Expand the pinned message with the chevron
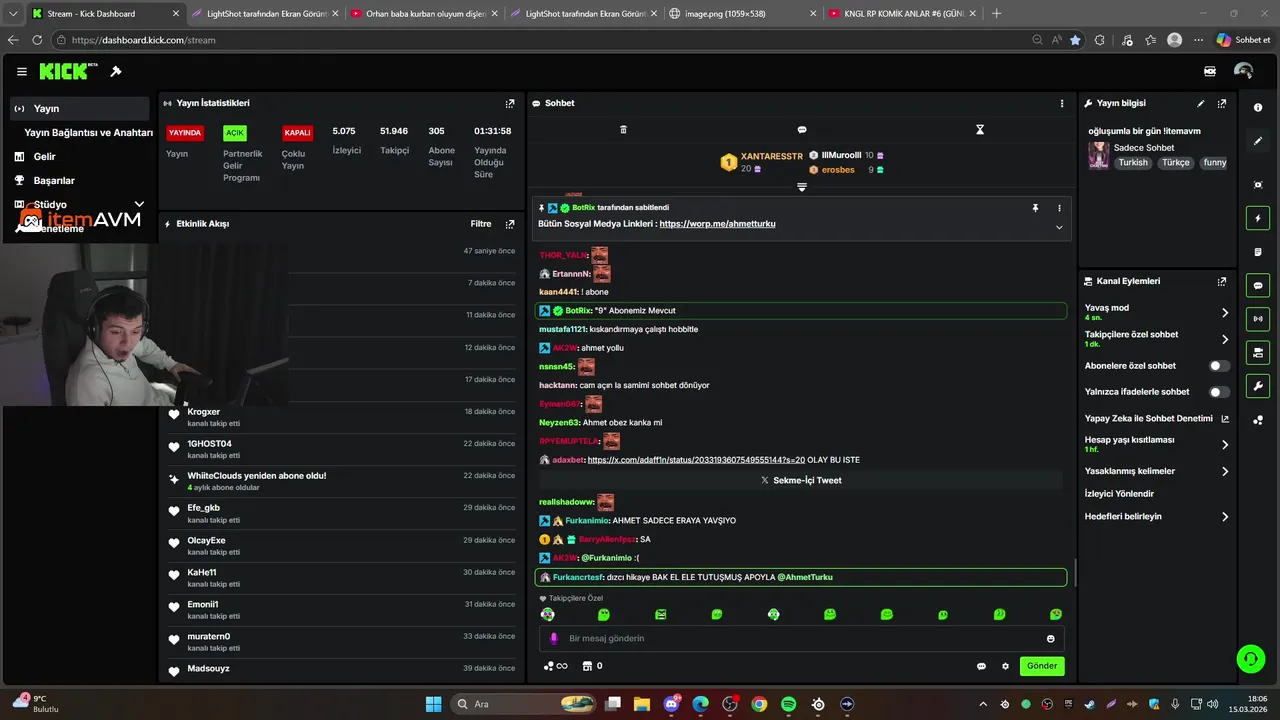Viewport: 1280px width, 720px height. [x=1059, y=227]
